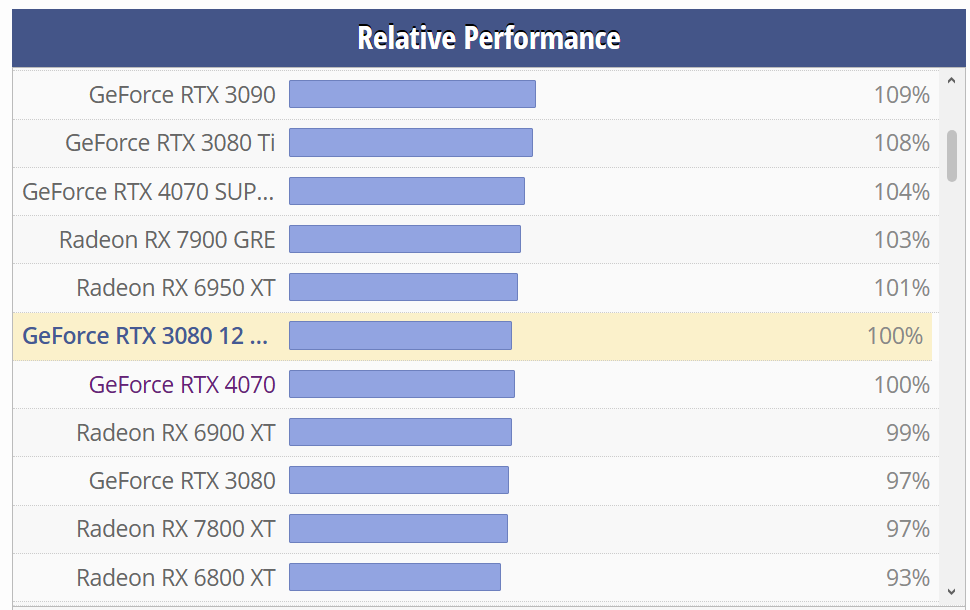
Task: Select the highlighted GeForce RTX 3080 12 GB row
Action: [x=145, y=336]
